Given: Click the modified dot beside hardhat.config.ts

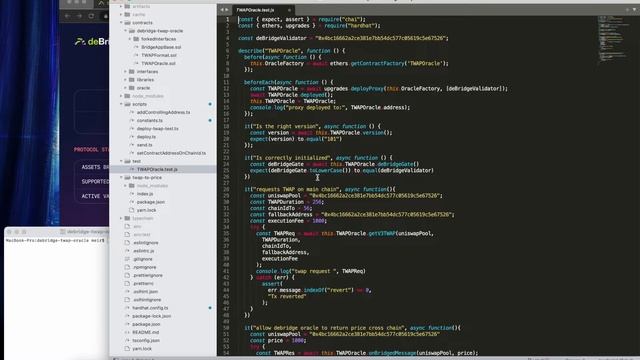Looking at the screenshot, I should tap(210, 308).
